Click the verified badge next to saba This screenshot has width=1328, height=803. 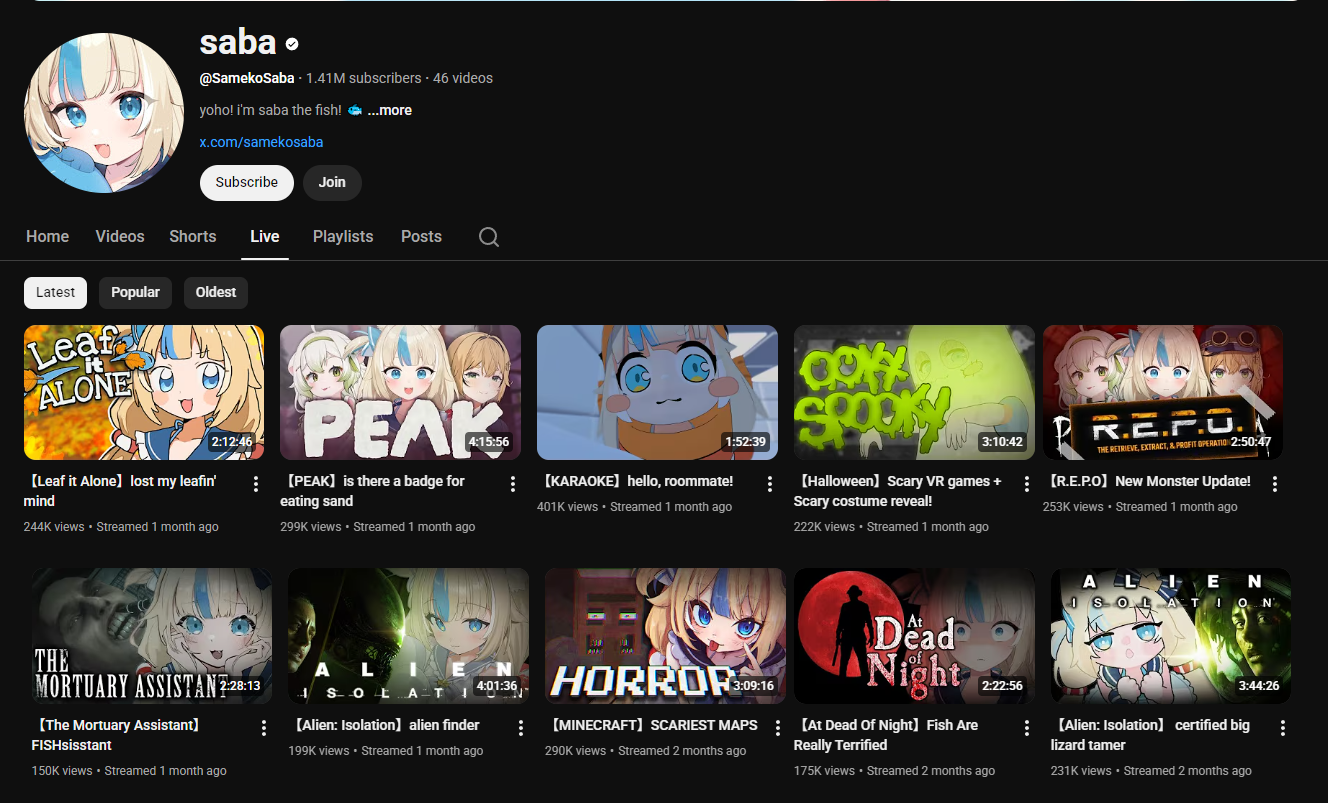tap(292, 44)
